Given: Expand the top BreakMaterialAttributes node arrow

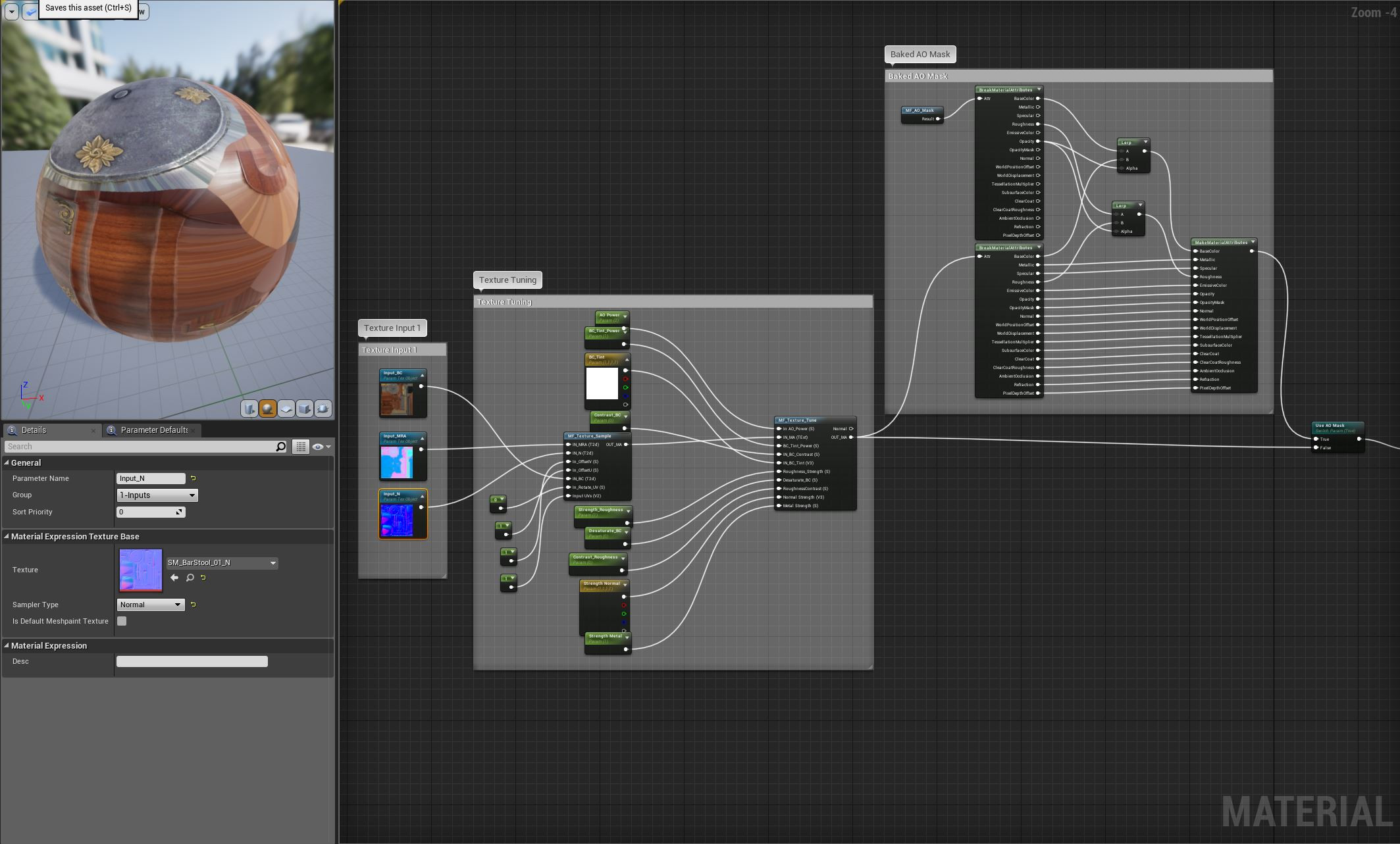Looking at the screenshot, I should click(1039, 90).
